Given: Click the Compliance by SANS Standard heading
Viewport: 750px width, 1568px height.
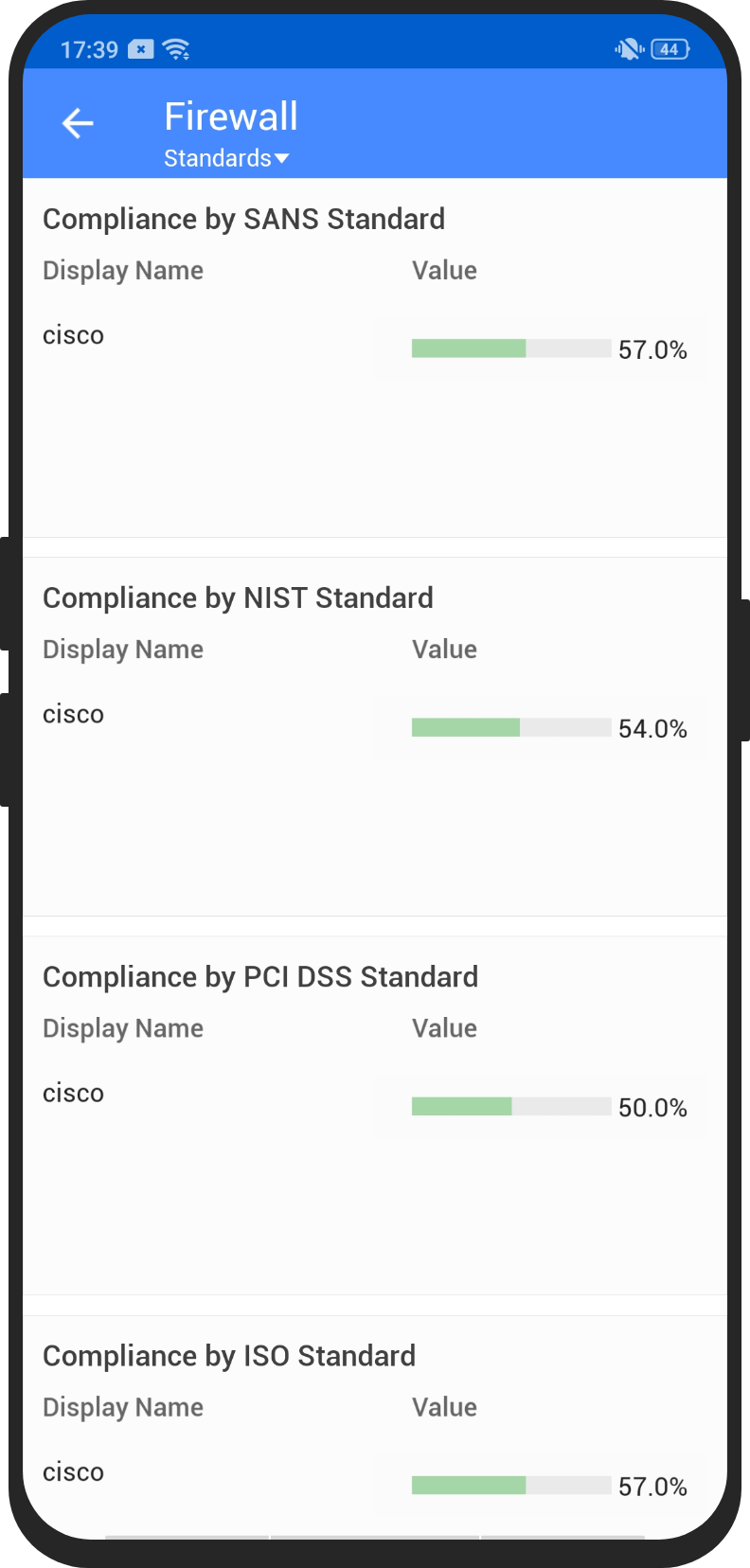Looking at the screenshot, I should tap(243, 219).
